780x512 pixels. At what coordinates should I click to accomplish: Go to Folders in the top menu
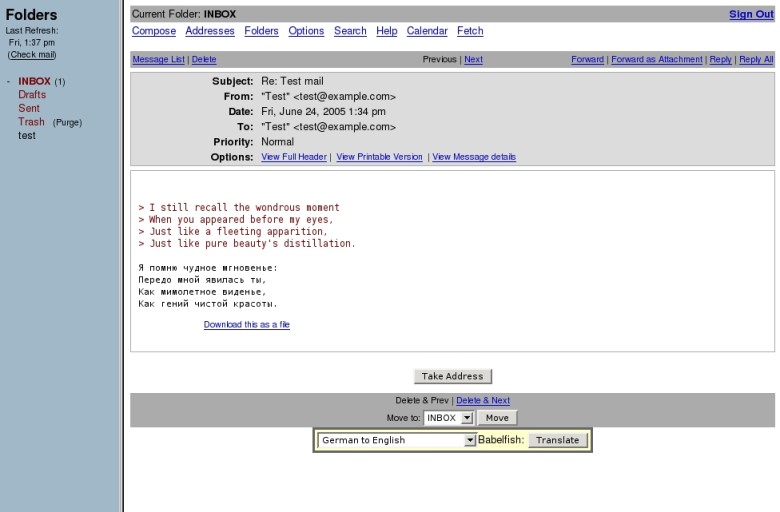click(x=261, y=31)
